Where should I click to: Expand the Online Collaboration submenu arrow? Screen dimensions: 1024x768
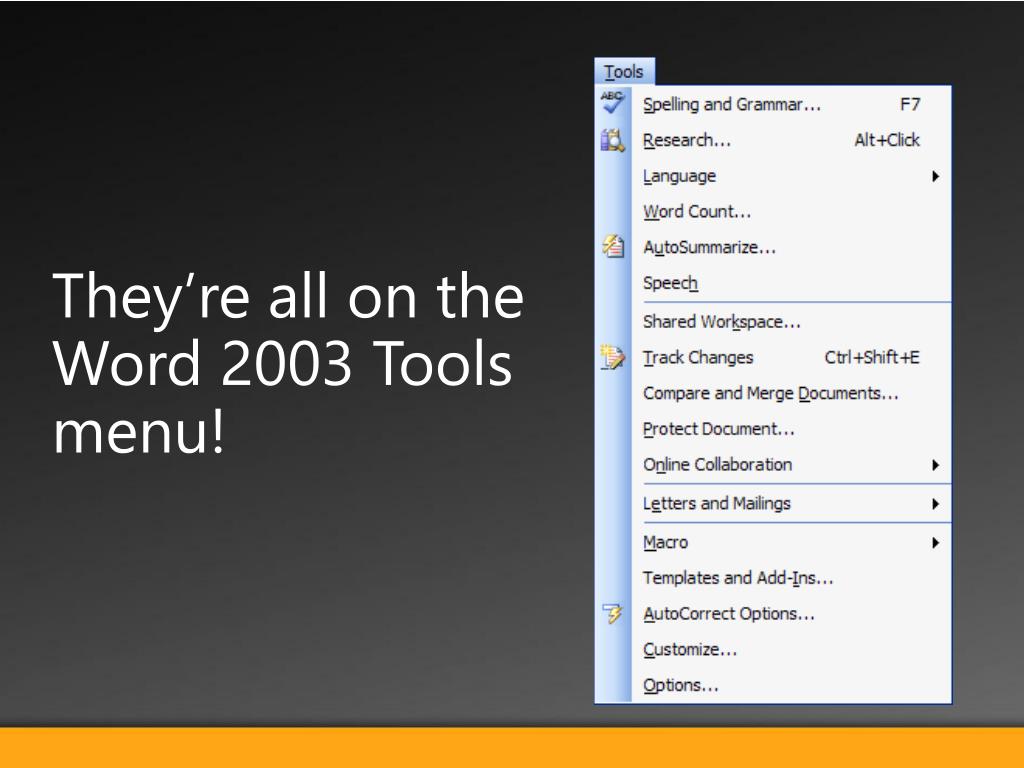click(935, 465)
